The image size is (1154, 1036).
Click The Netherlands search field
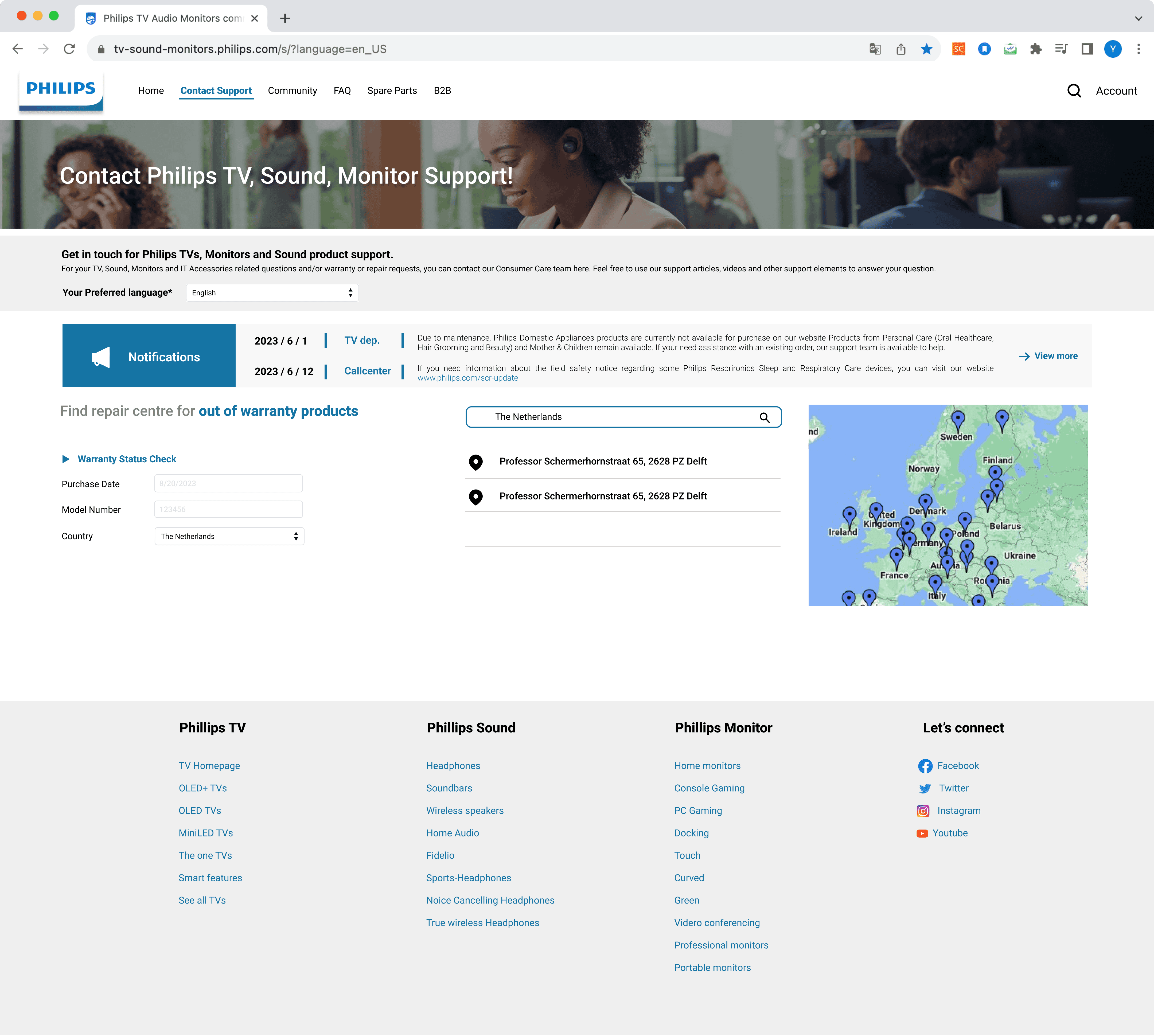point(623,417)
